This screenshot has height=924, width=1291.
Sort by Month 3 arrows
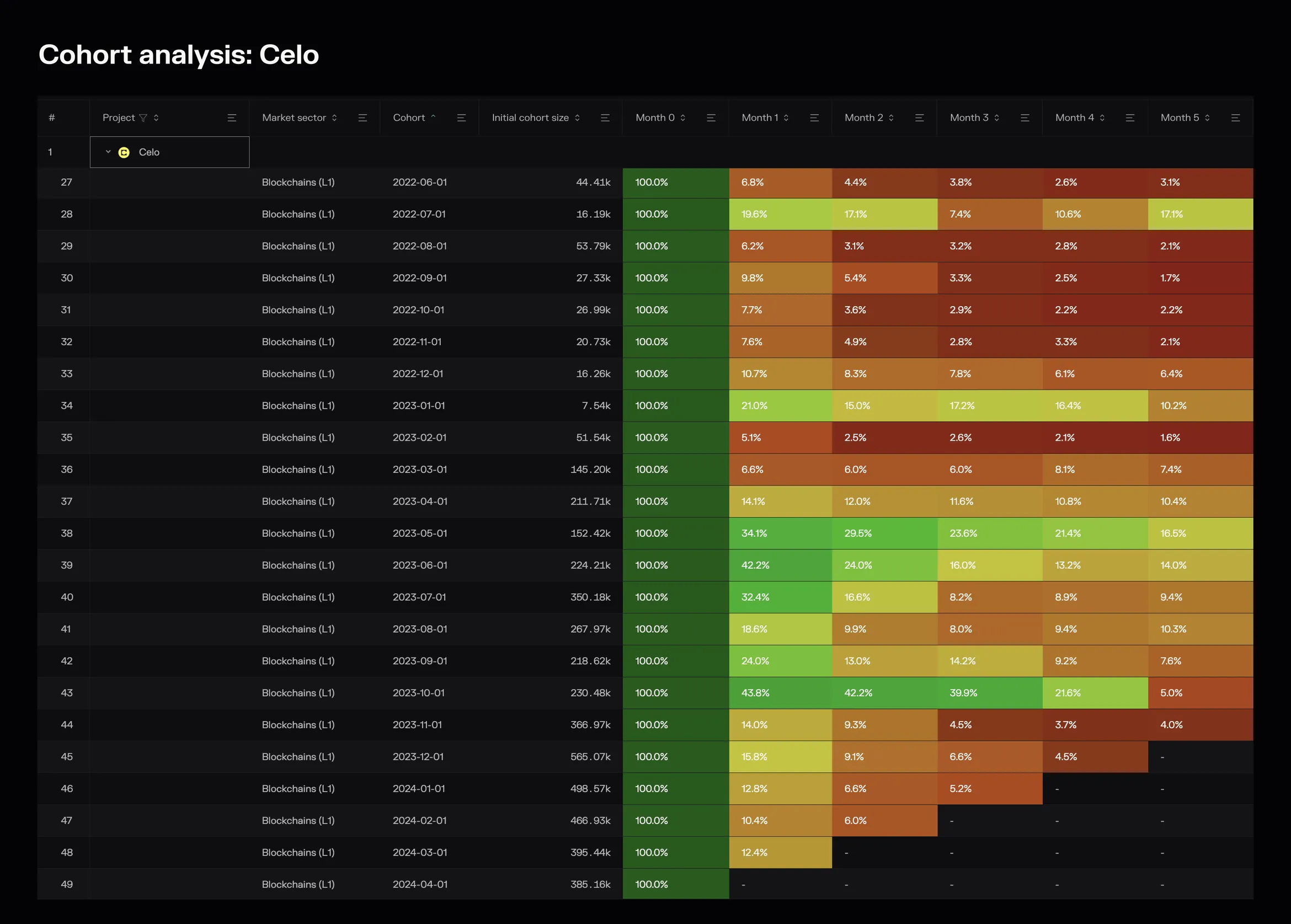[996, 118]
